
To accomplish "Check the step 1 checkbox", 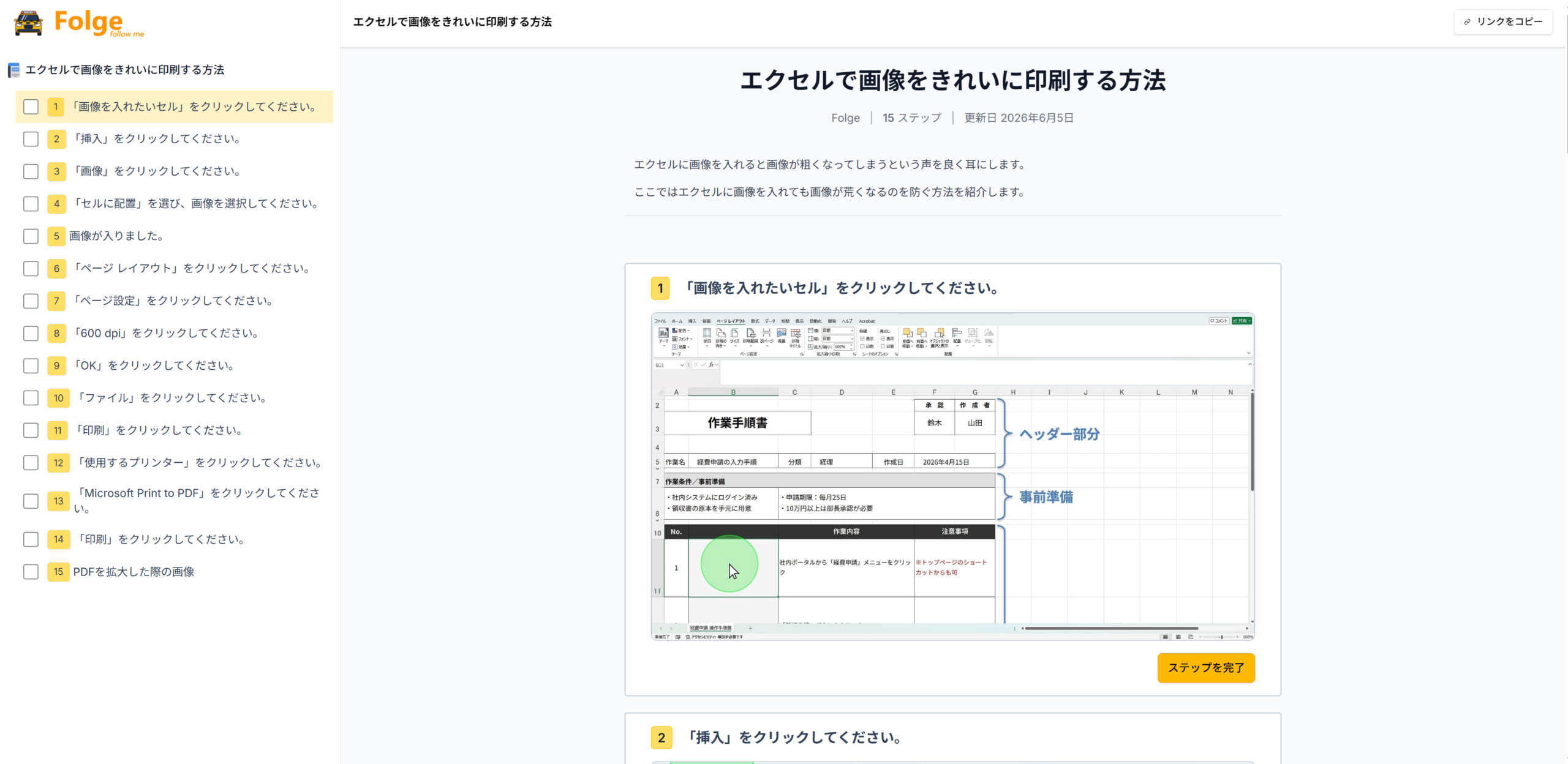I will click(31, 107).
